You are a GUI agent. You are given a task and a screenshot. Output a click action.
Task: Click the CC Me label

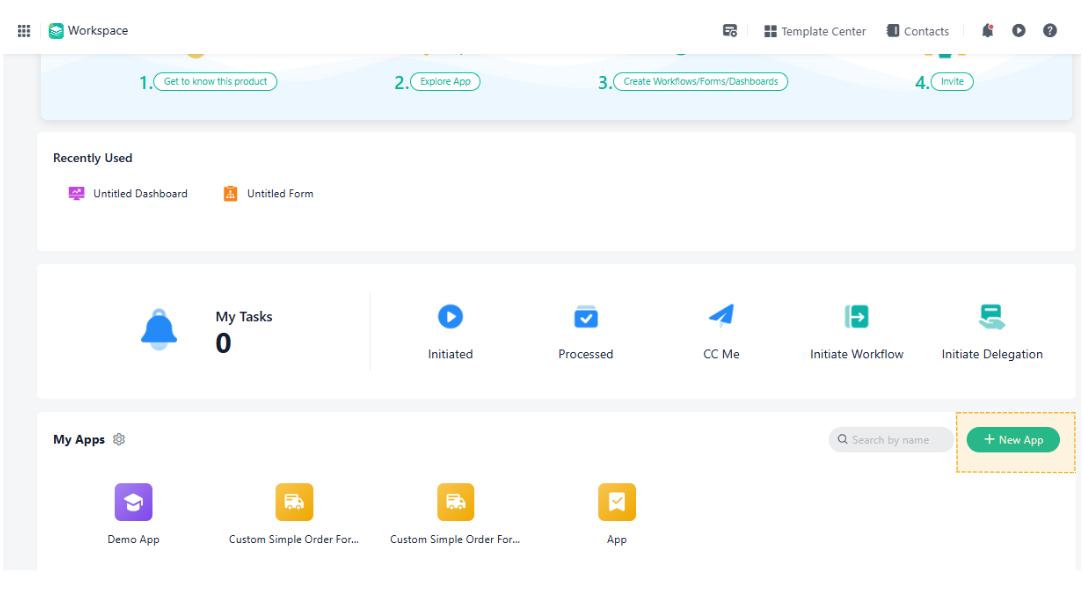[x=721, y=354]
